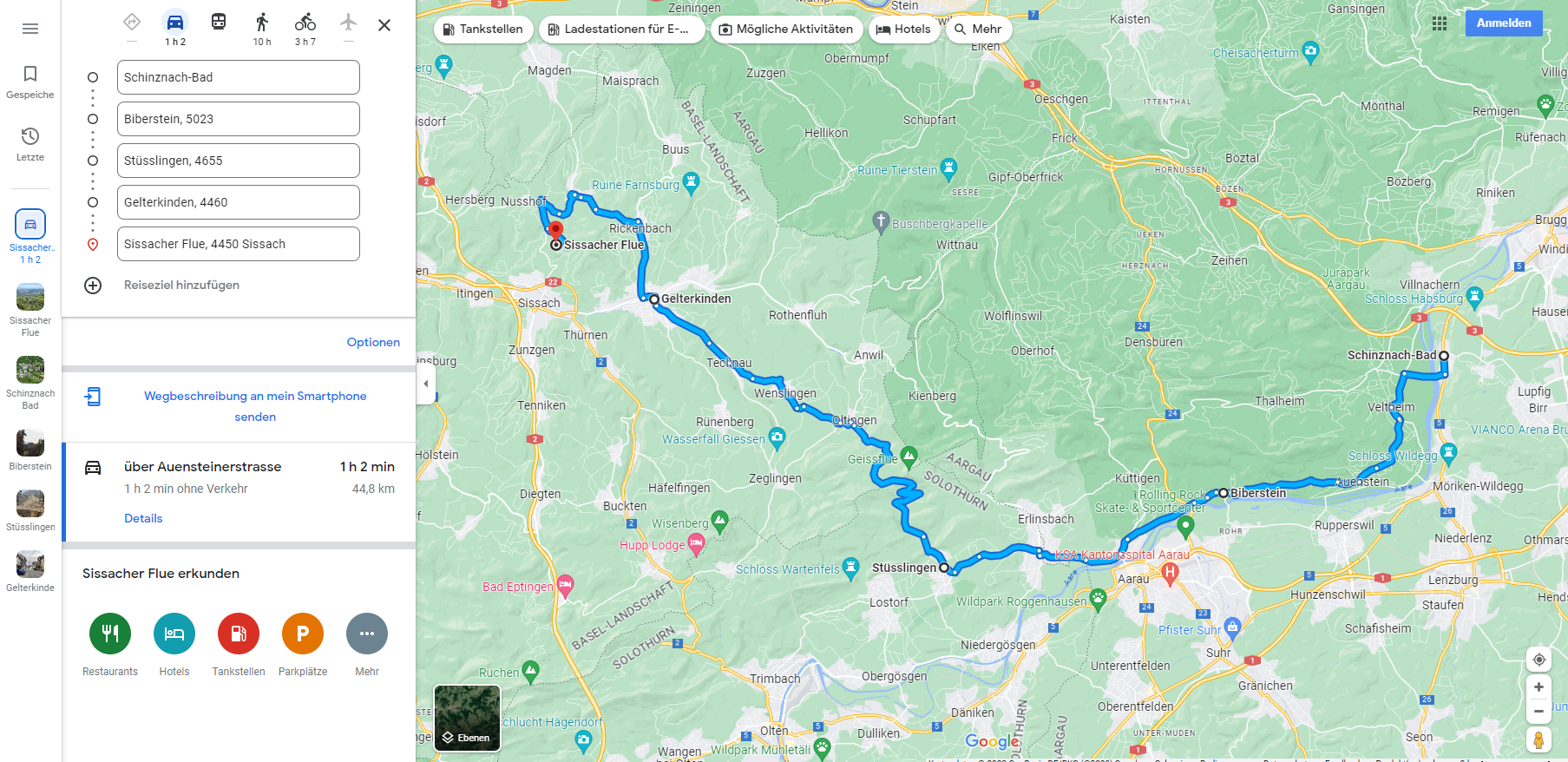Select the cycling travel mode

(x=305, y=23)
